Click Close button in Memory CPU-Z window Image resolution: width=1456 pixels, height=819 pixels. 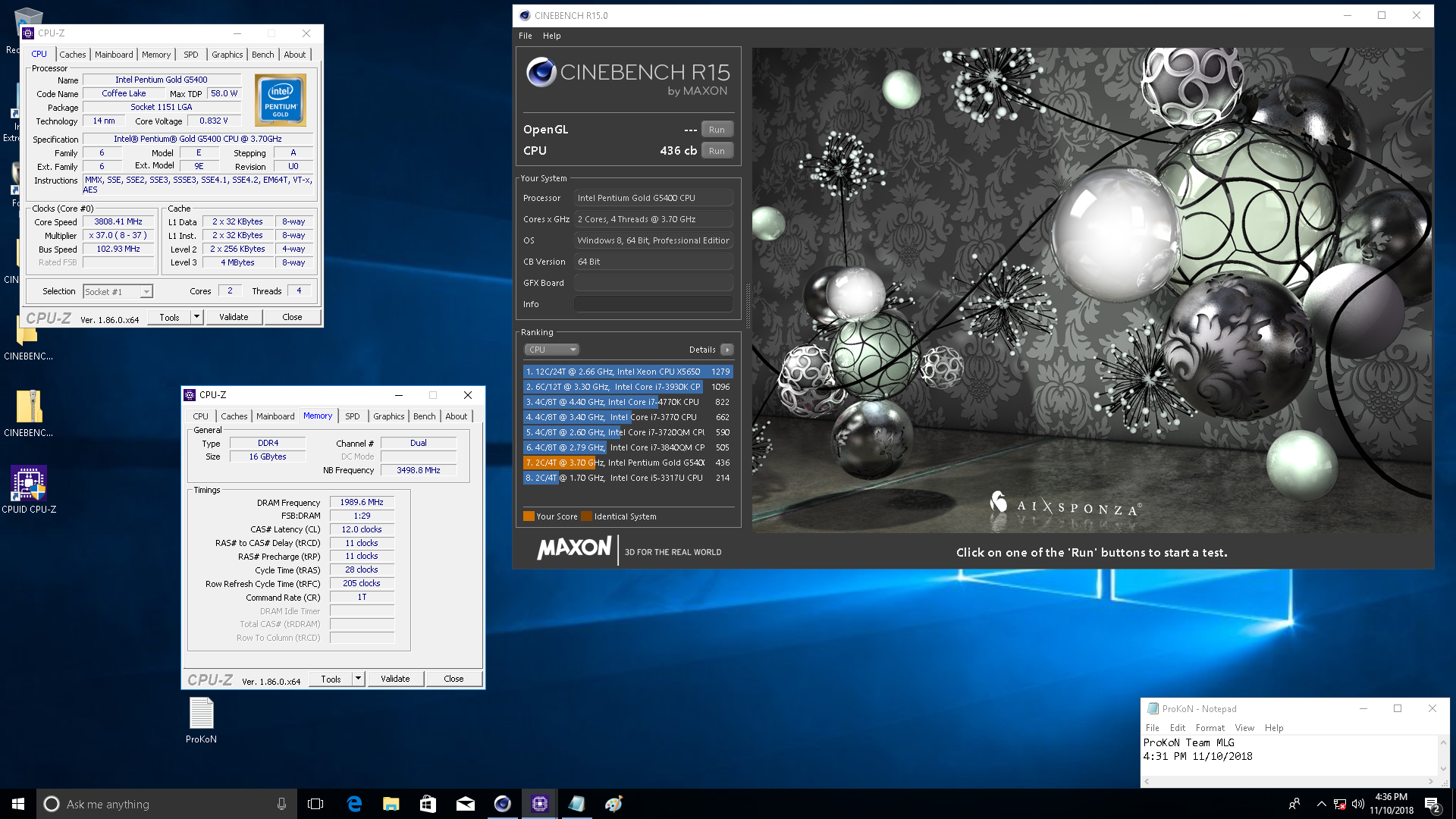pyautogui.click(x=453, y=679)
